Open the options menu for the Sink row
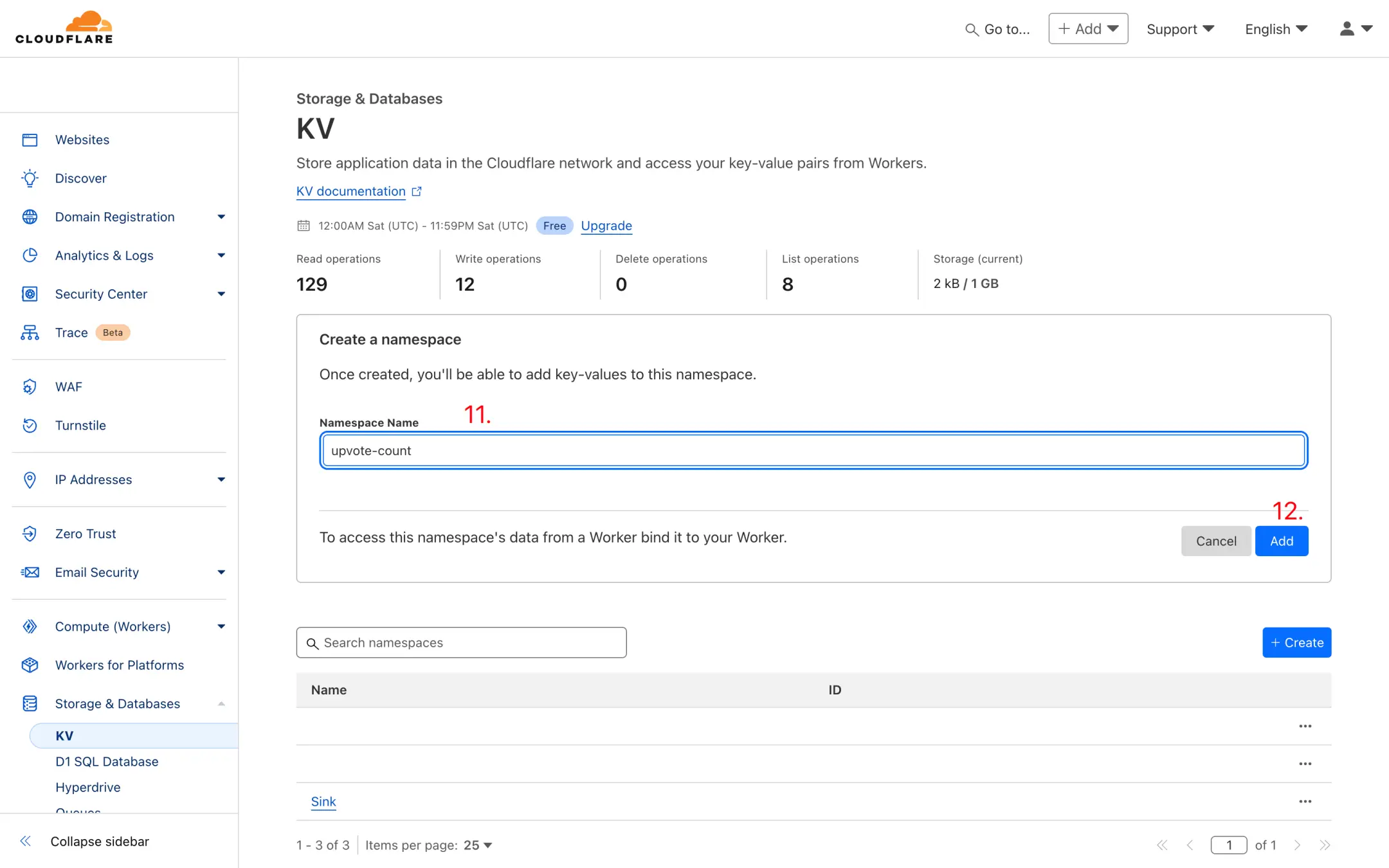 tap(1305, 801)
